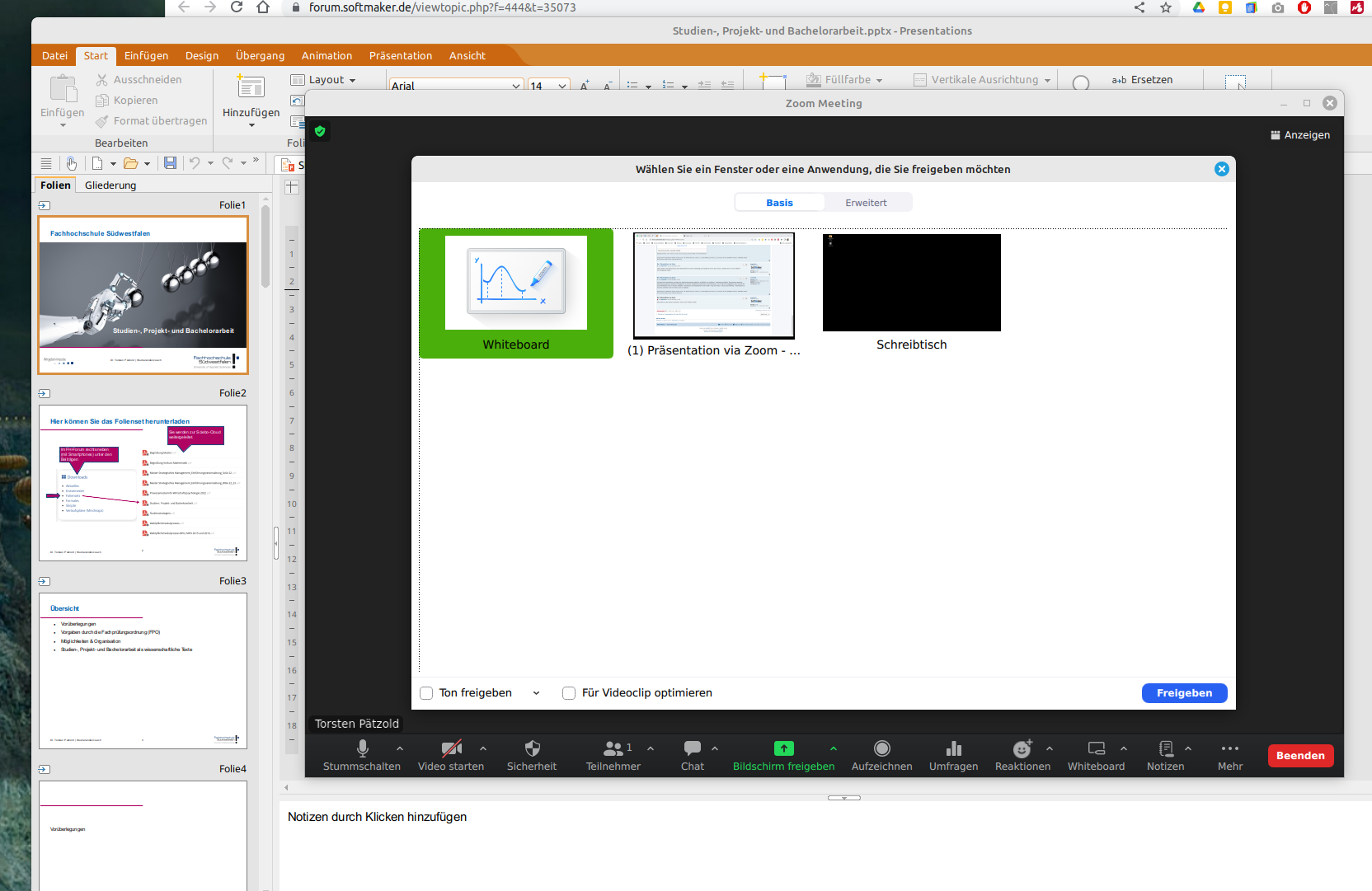Expand audio options arrow next to Stummschalten
This screenshot has width=1372, height=891.
click(400, 748)
